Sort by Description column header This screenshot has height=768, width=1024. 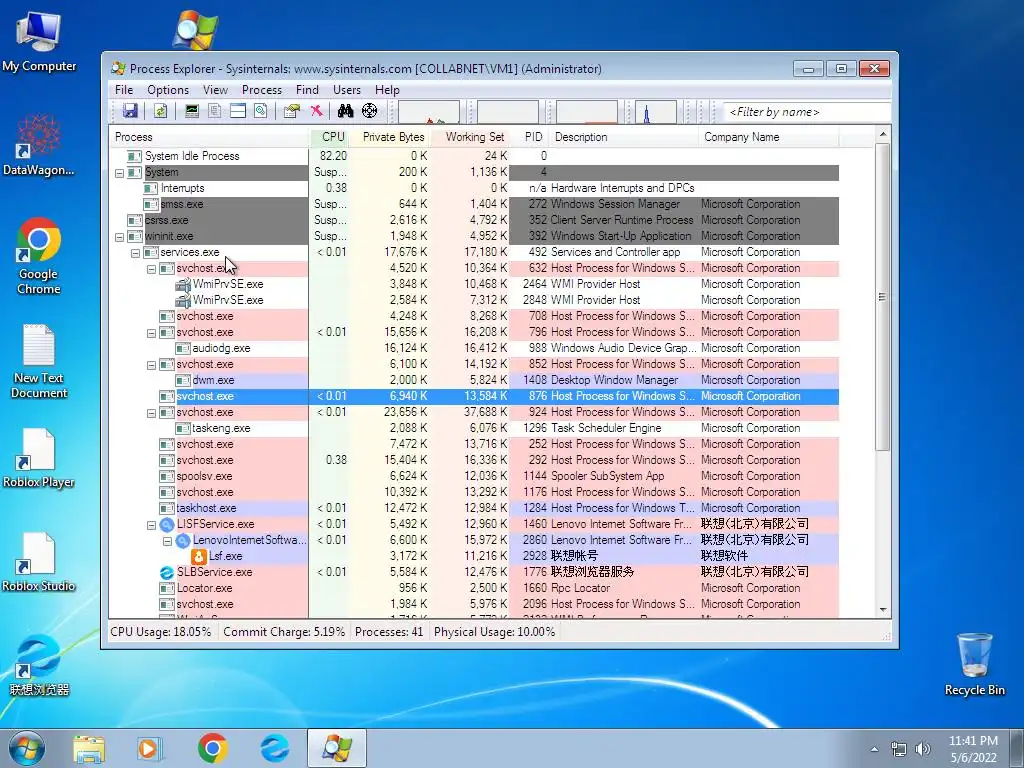[x=624, y=137]
